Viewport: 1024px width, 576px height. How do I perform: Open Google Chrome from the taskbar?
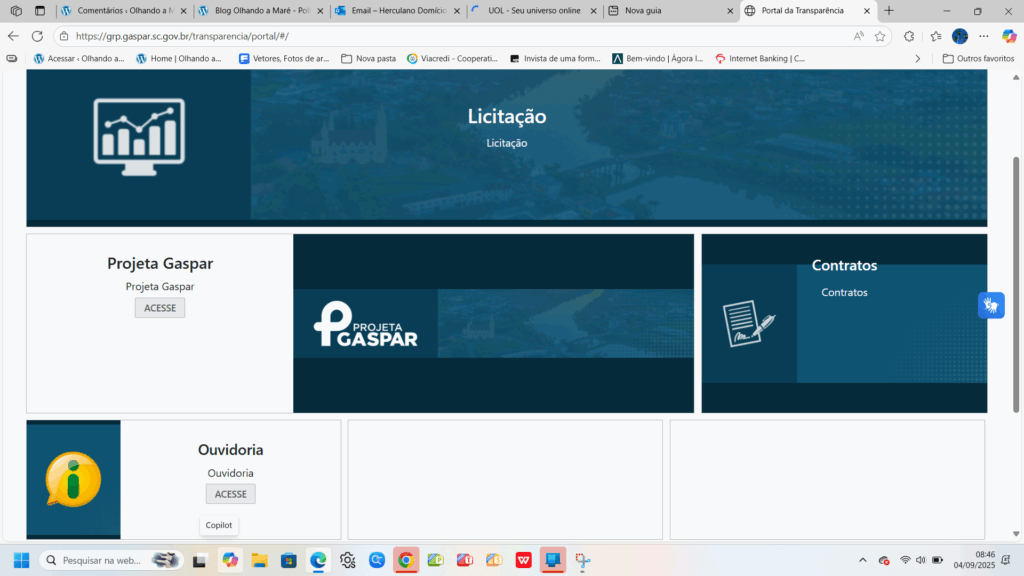click(x=405, y=560)
